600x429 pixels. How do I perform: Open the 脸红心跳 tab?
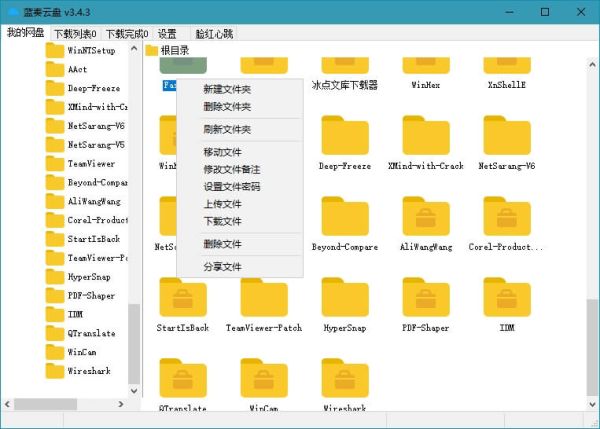pyautogui.click(x=214, y=34)
